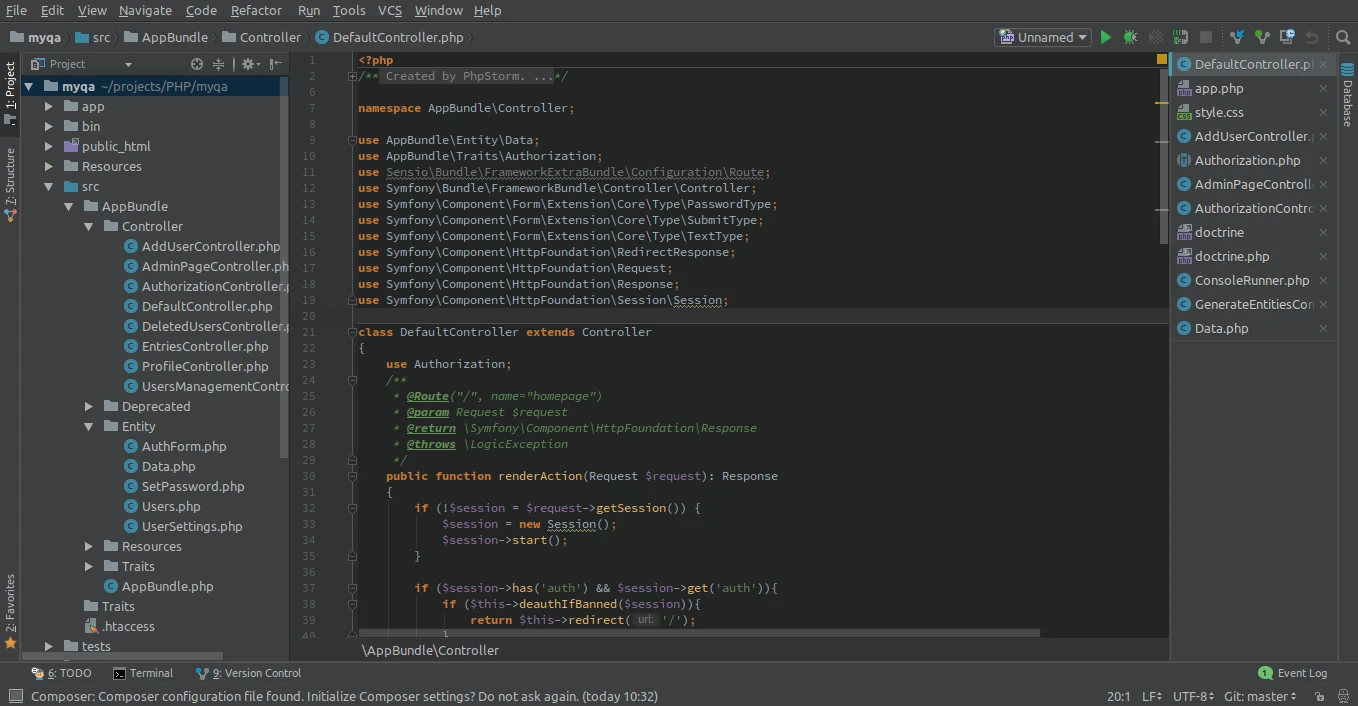Close the style.css tab
The height and width of the screenshot is (706, 1358).
(1322, 112)
